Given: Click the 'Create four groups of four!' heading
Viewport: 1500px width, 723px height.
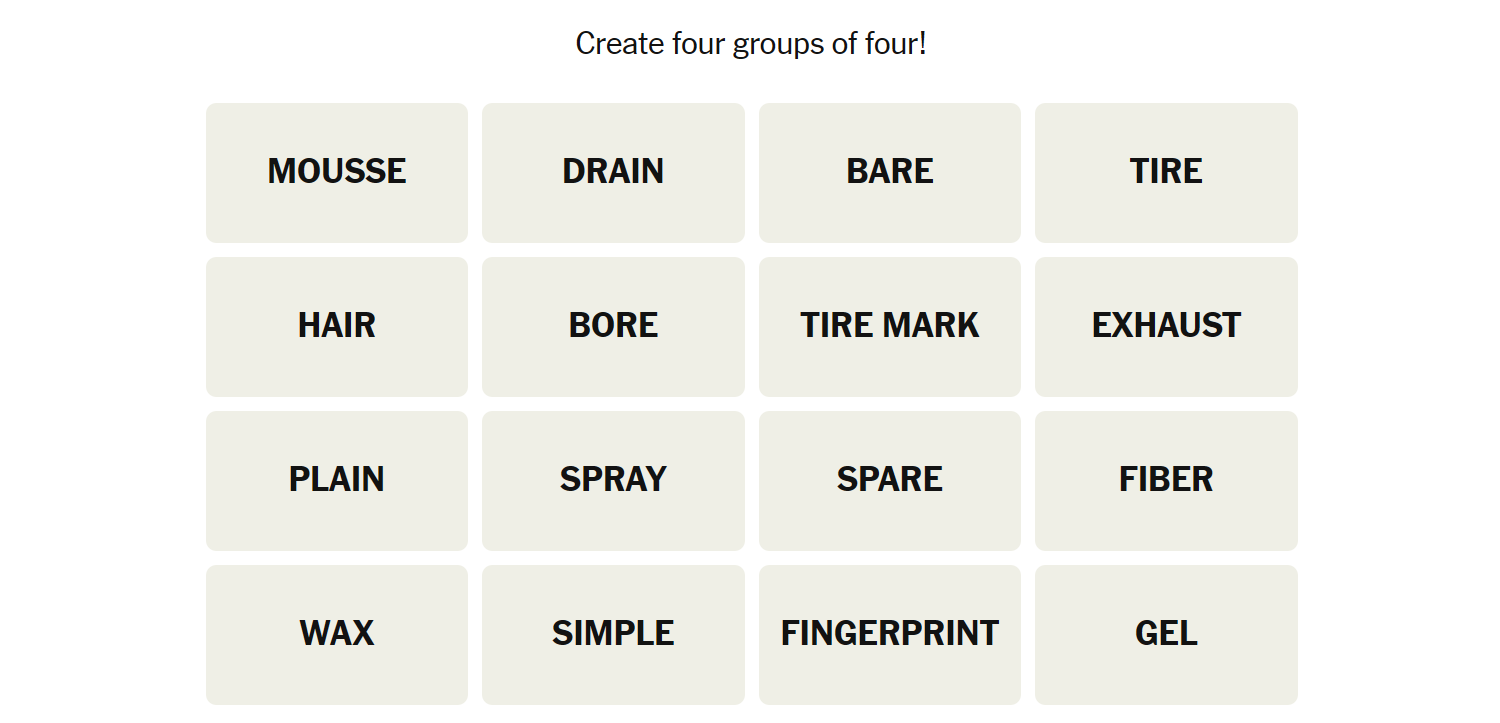Looking at the screenshot, I should [751, 44].
